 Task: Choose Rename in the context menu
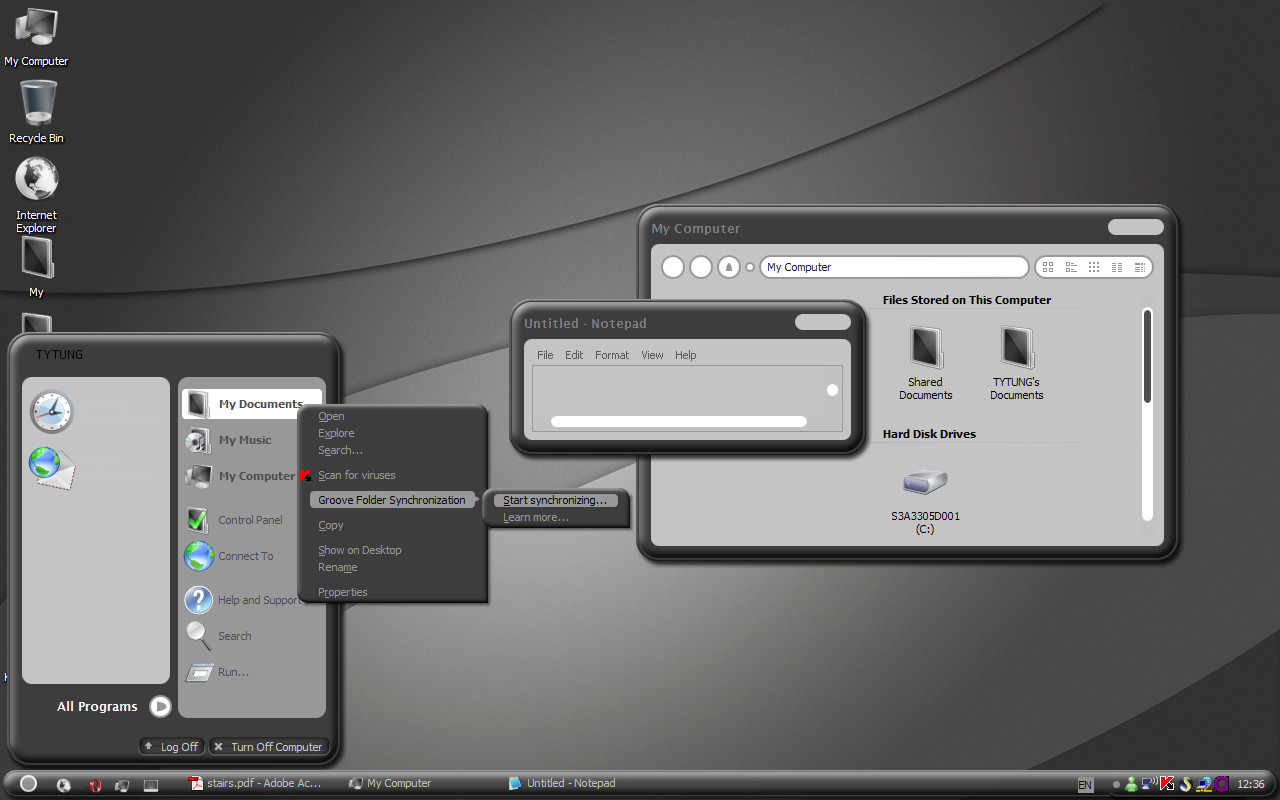(x=338, y=567)
